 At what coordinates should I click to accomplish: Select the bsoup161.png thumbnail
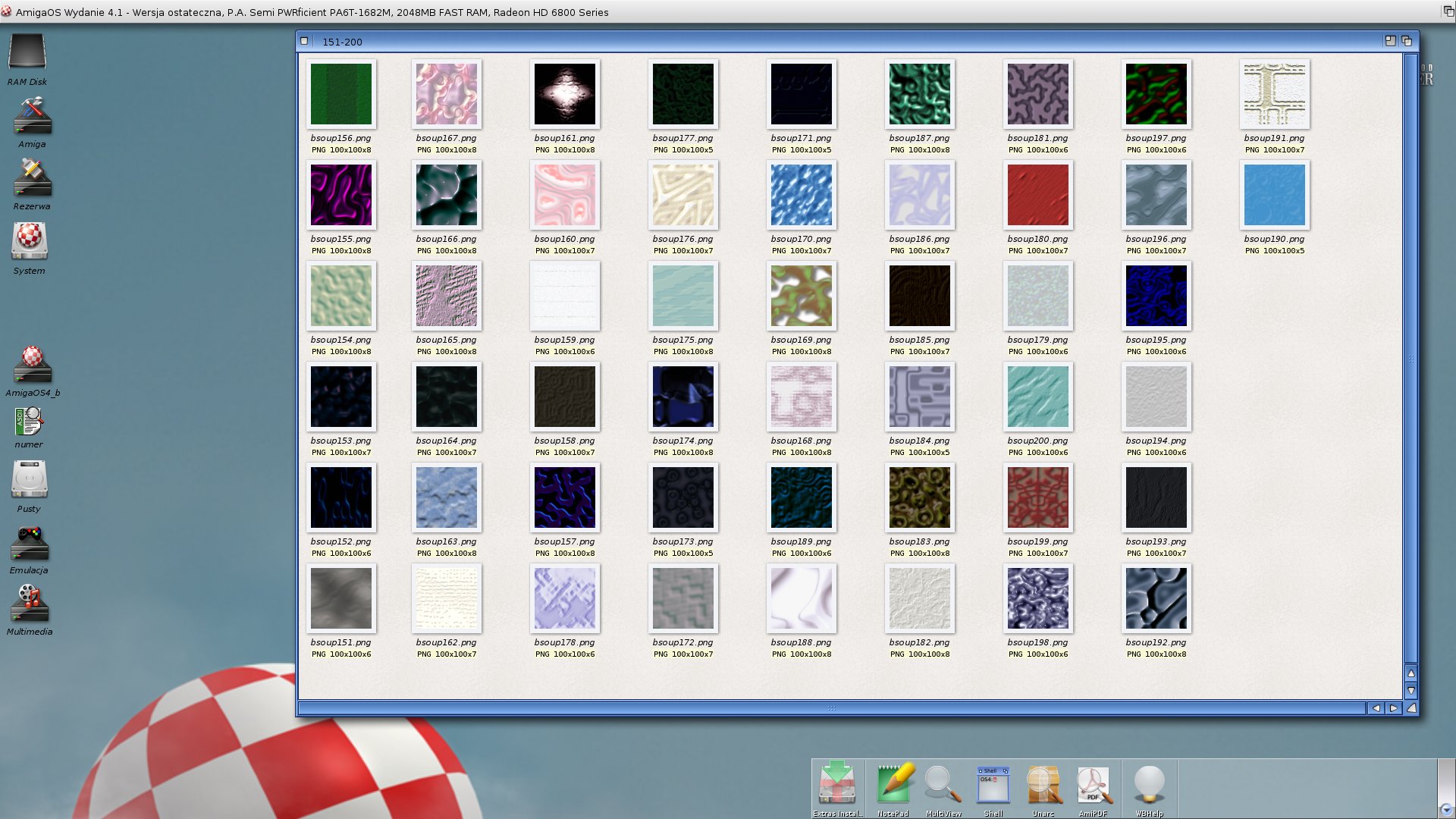click(x=565, y=94)
